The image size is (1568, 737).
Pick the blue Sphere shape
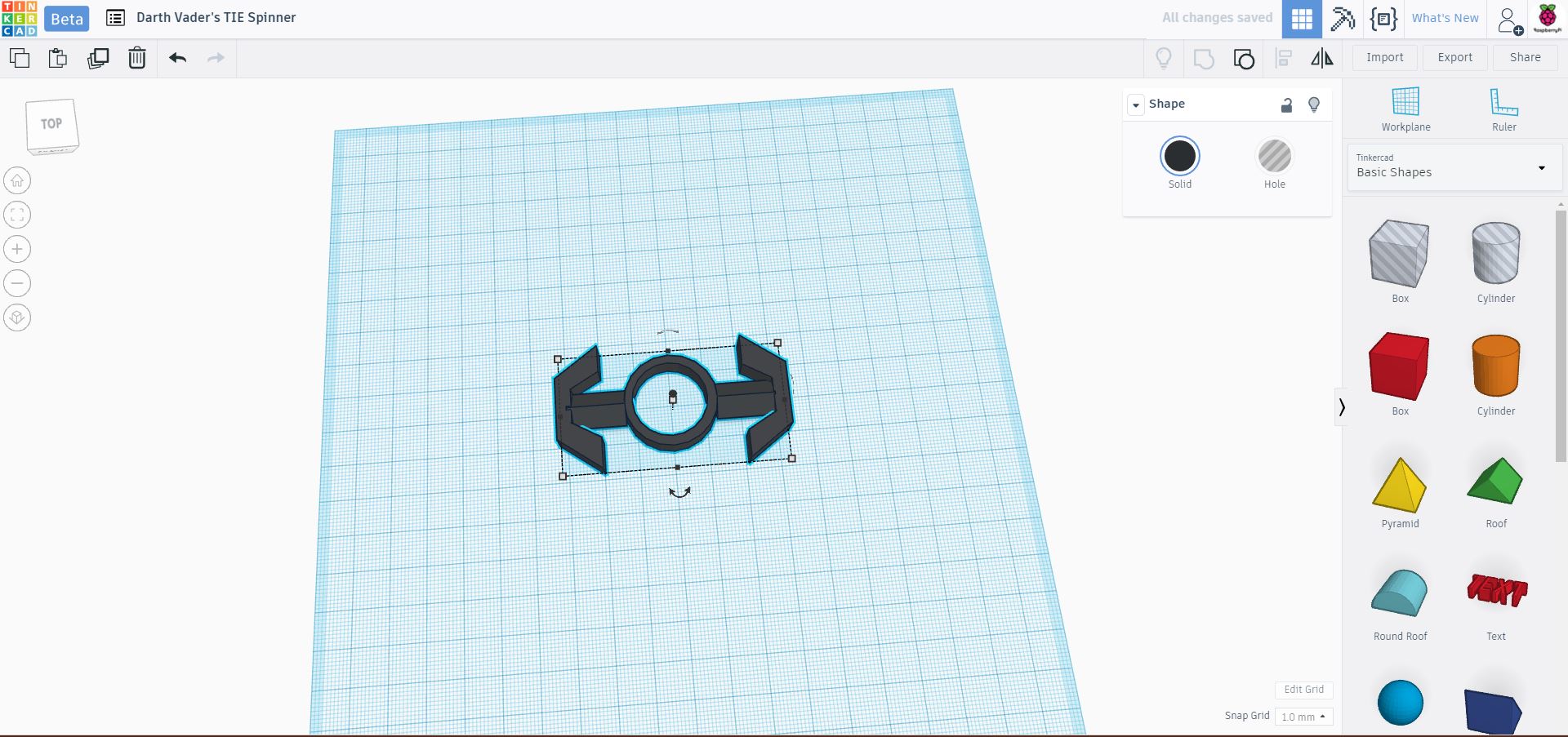click(x=1400, y=702)
